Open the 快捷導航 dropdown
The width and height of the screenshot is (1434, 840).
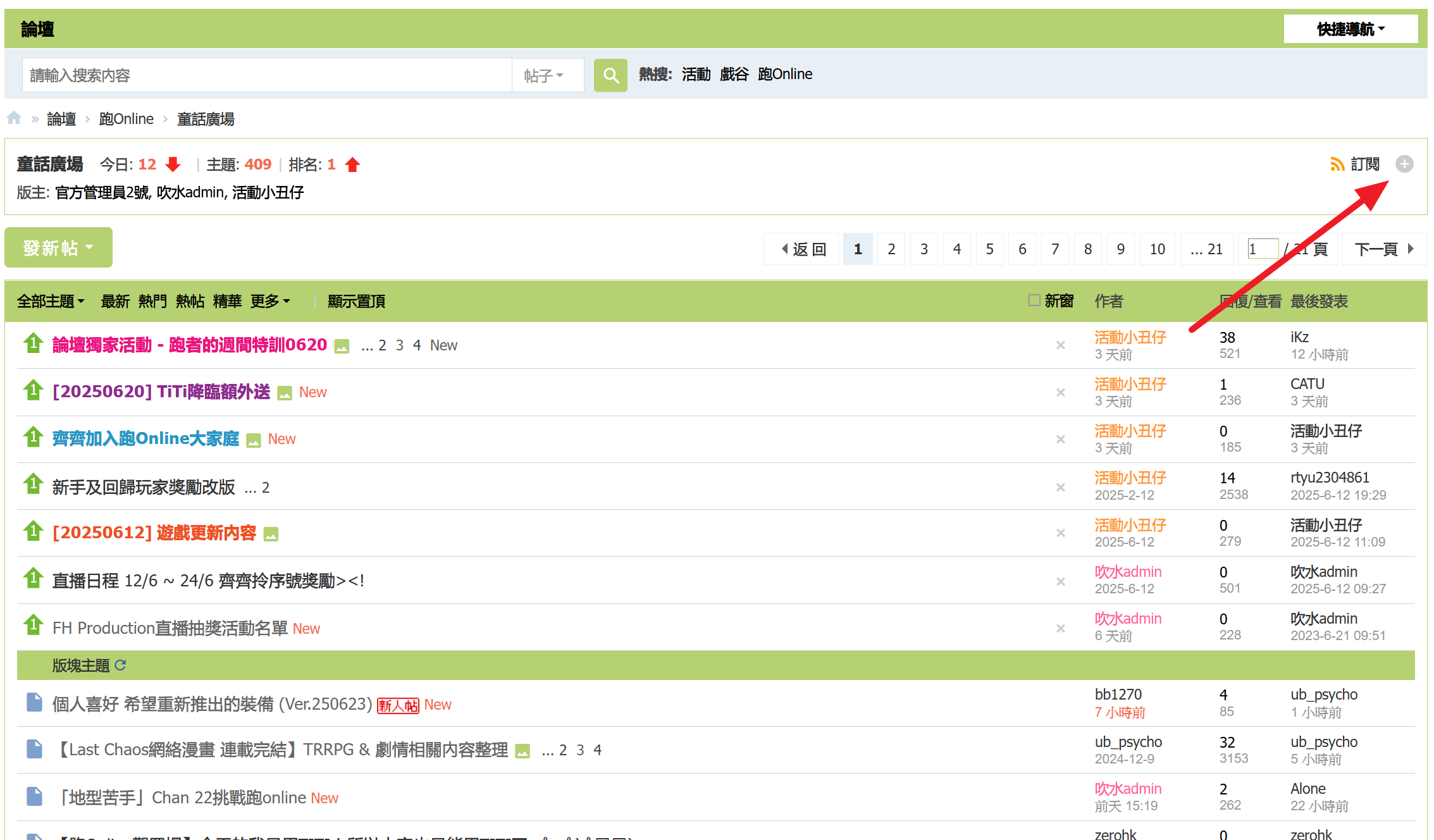click(x=1351, y=29)
